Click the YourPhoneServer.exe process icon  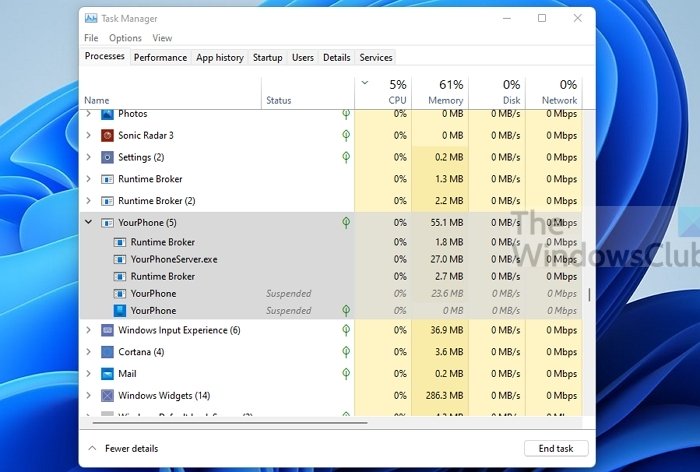(121, 259)
